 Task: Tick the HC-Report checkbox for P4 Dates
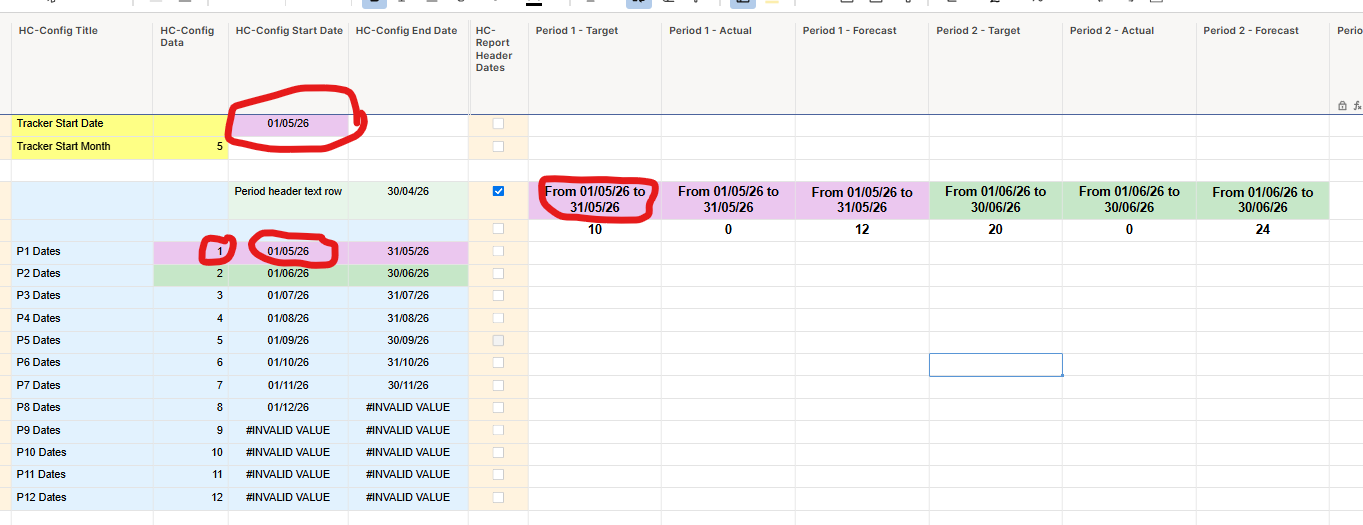pos(498,318)
